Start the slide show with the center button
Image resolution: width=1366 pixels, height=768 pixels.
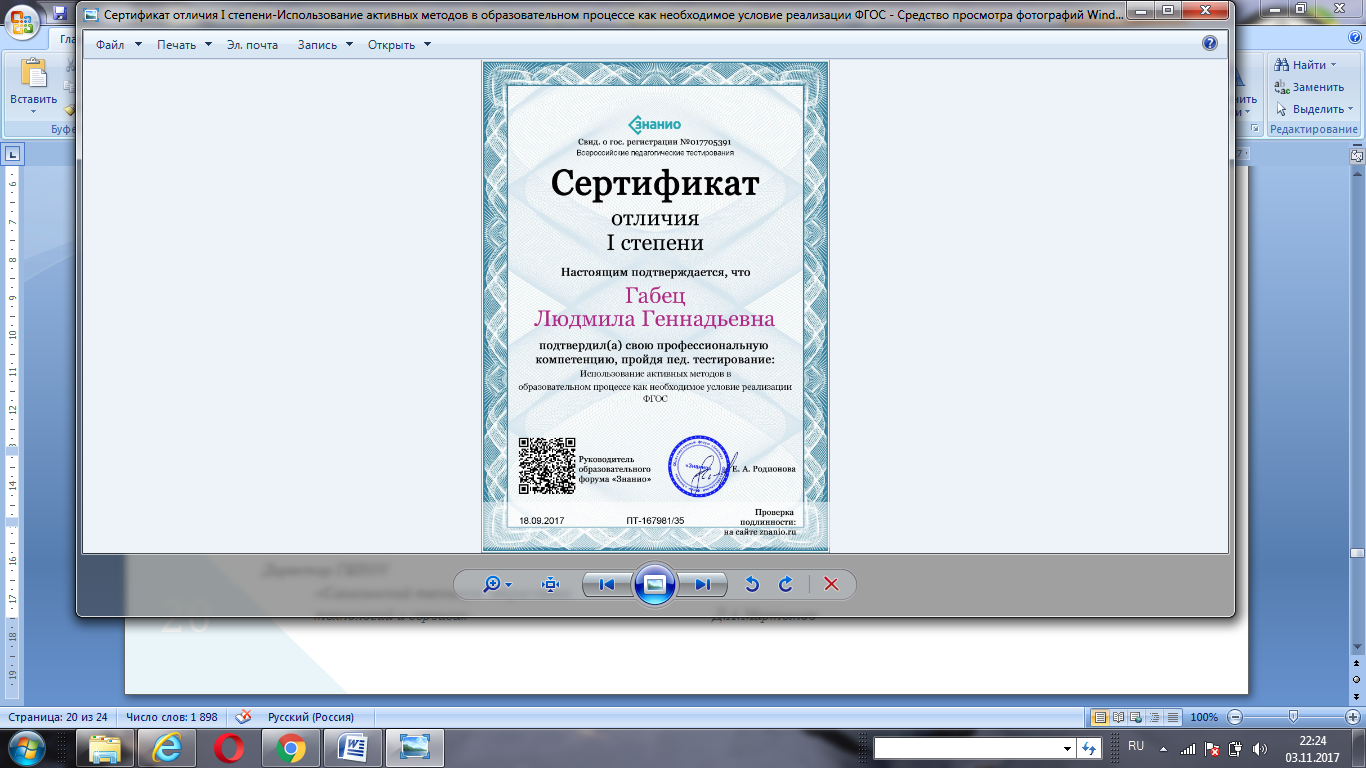(655, 584)
